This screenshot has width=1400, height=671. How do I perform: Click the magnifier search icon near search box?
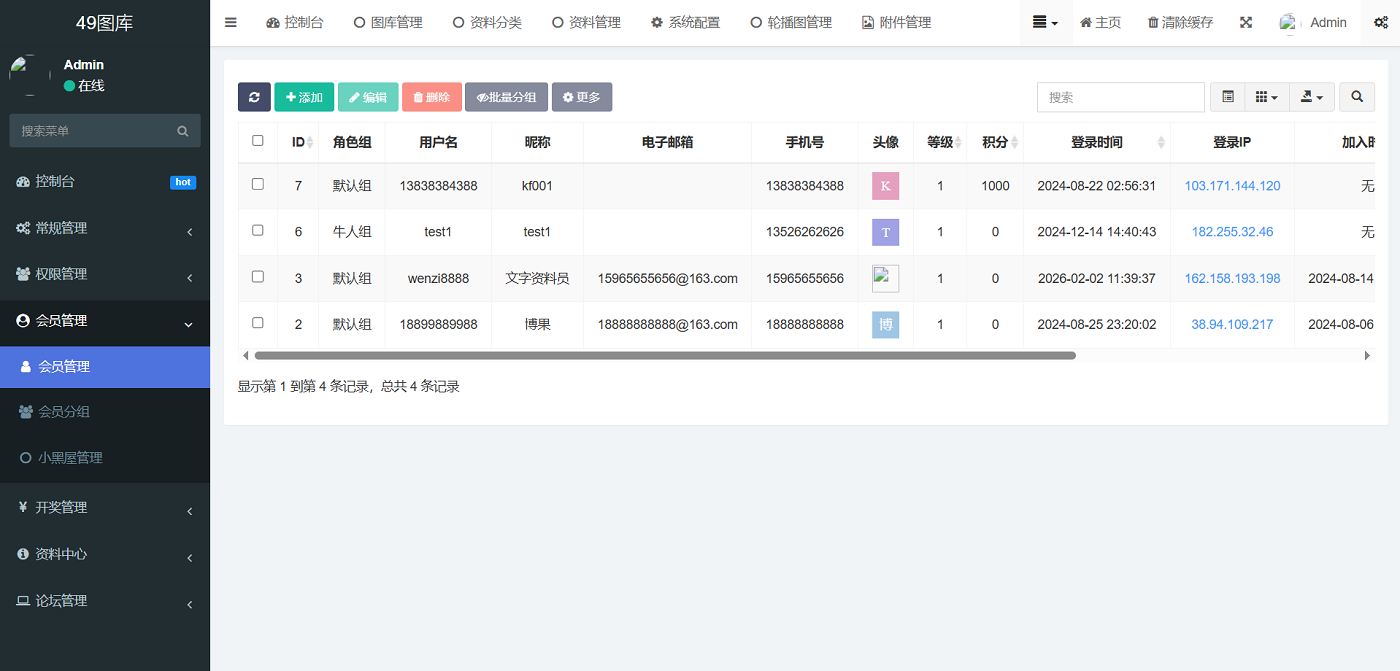1356,97
